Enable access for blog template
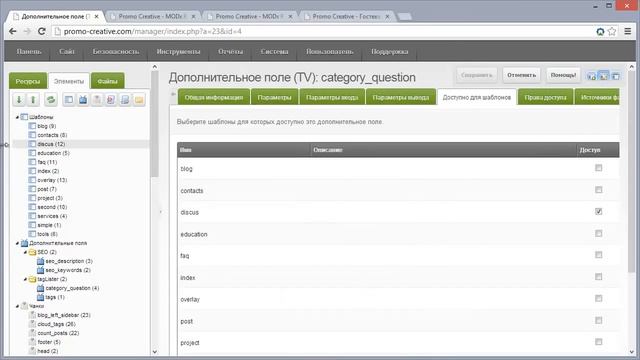Image resolution: width=640 pixels, height=360 pixels. [x=598, y=168]
